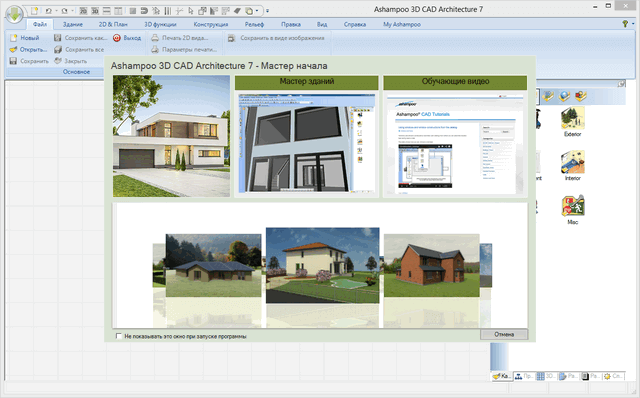Click the undo arrow in quick access toolbar
Image resolution: width=640 pixels, height=398 pixels.
(48, 11)
